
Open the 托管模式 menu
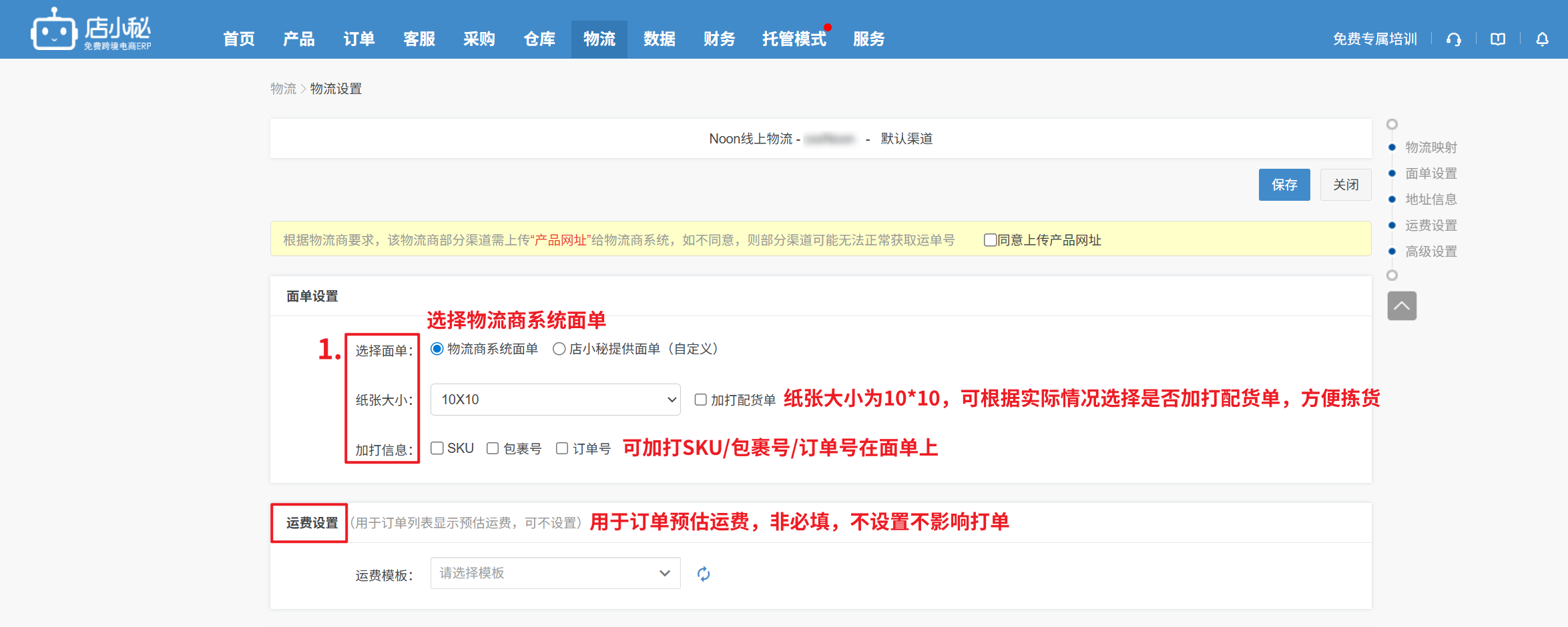794,39
